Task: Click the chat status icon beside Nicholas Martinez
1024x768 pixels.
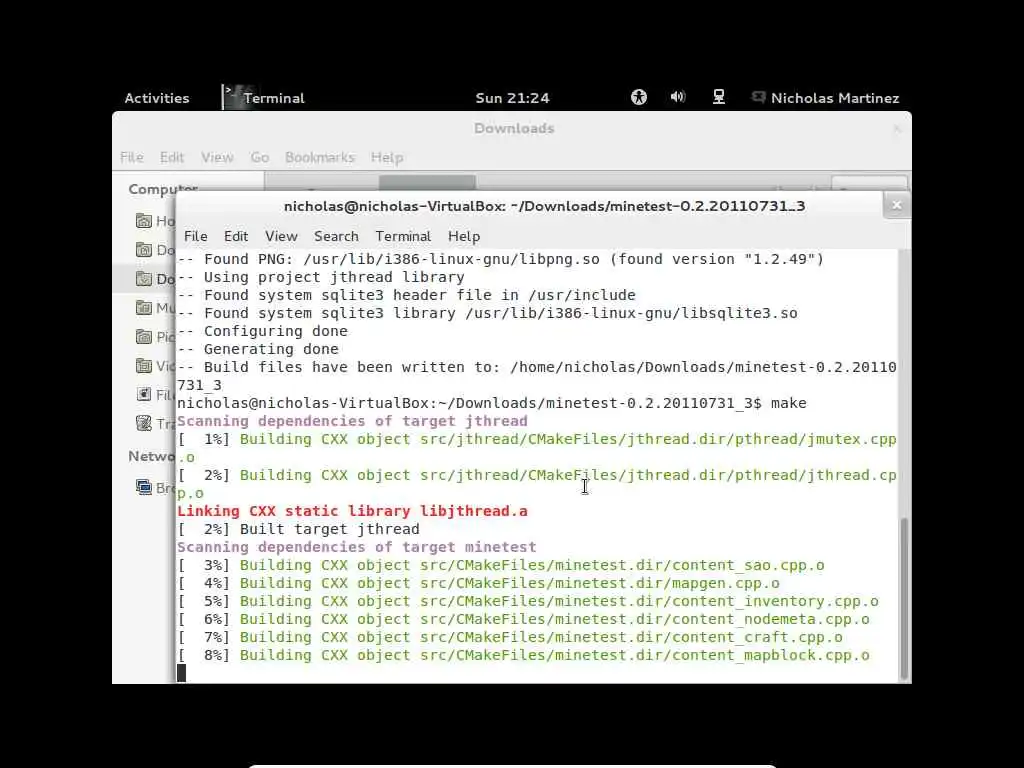Action: click(758, 97)
